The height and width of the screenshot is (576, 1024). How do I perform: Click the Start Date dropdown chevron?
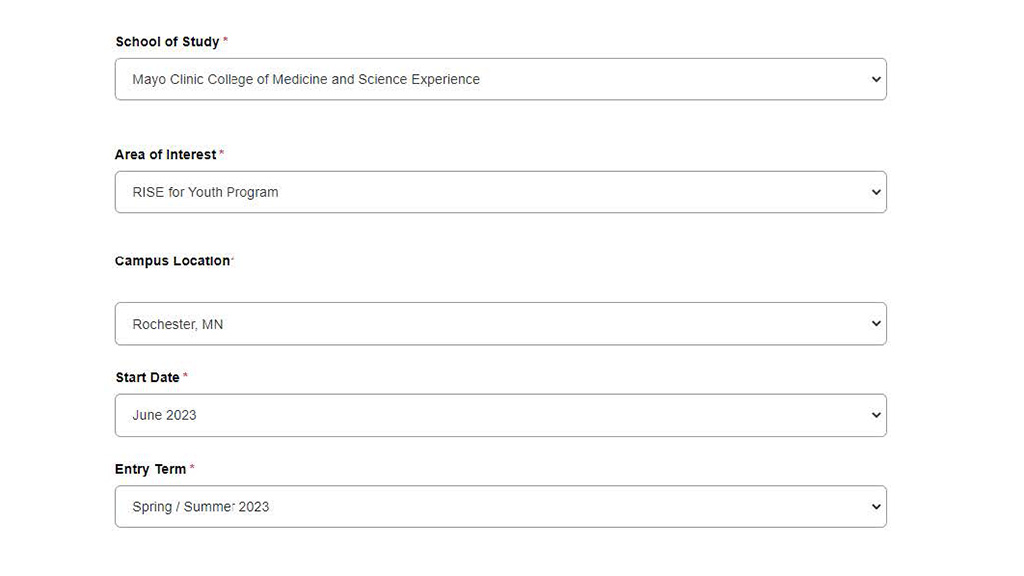[x=876, y=415]
